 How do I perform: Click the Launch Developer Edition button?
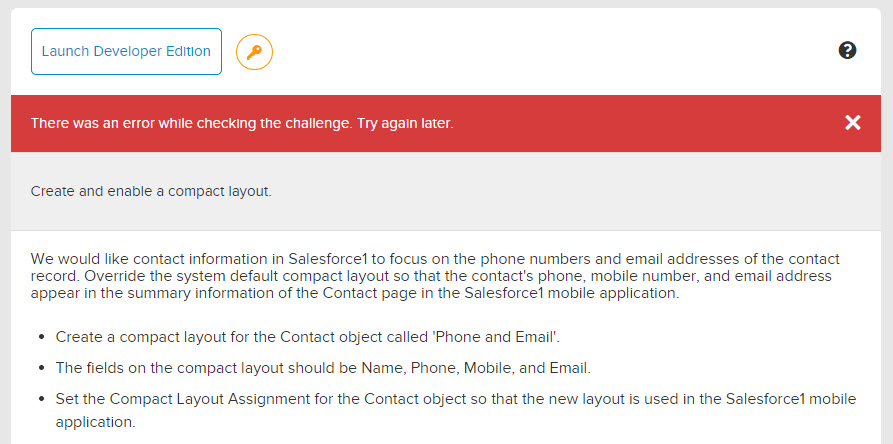[126, 52]
